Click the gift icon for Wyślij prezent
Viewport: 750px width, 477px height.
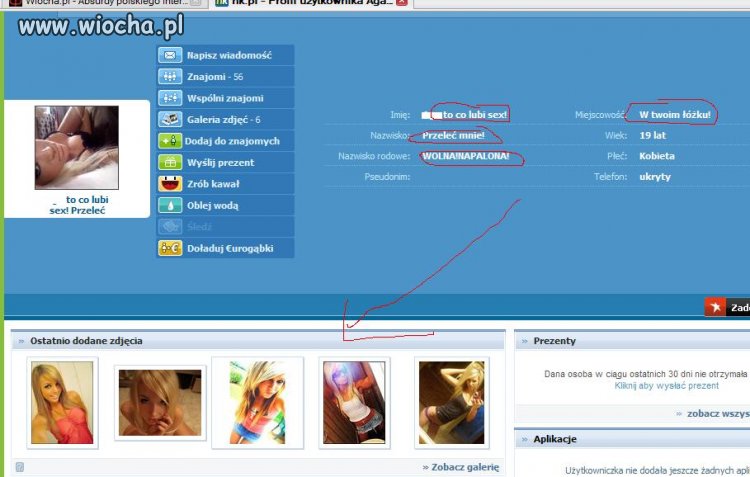tap(170, 162)
